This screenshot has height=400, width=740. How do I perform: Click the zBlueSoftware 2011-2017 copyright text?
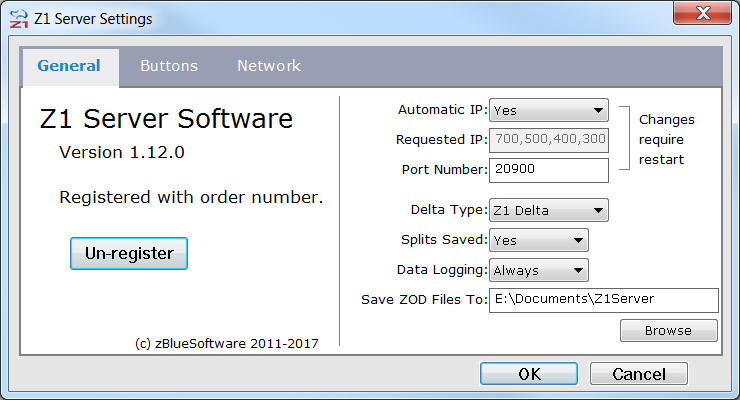[227, 343]
